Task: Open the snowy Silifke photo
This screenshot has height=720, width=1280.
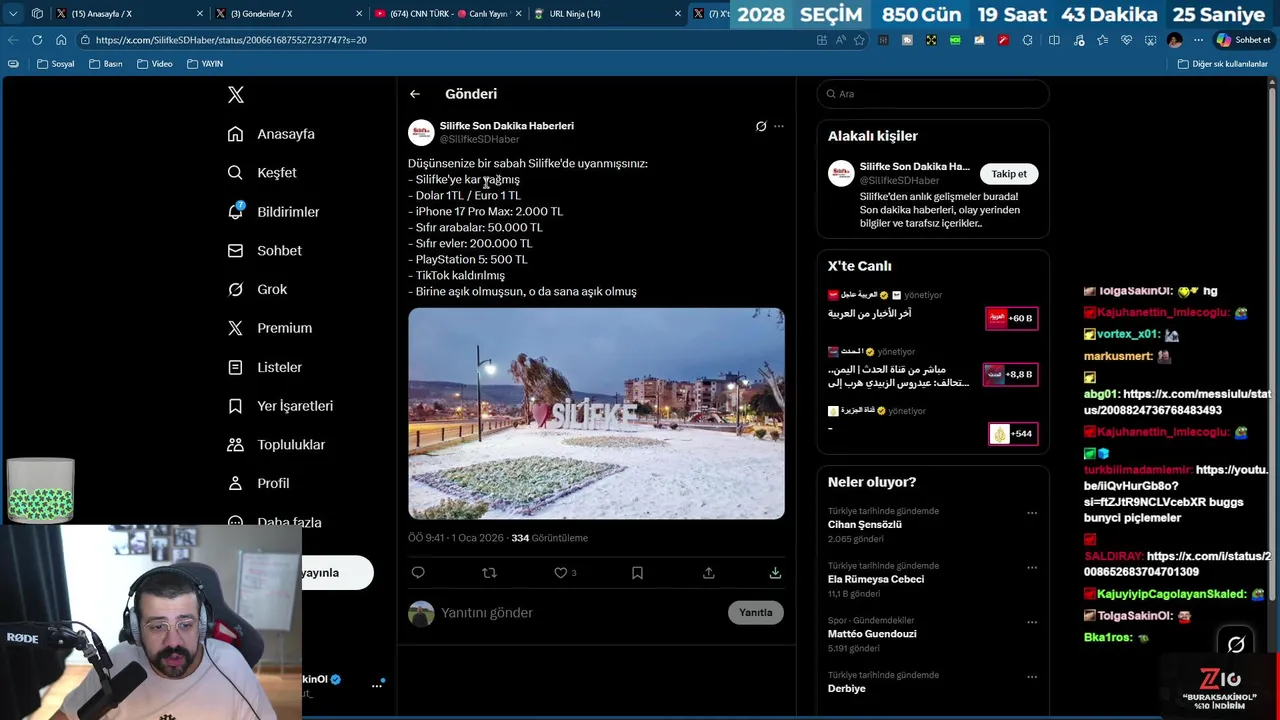Action: tap(596, 413)
